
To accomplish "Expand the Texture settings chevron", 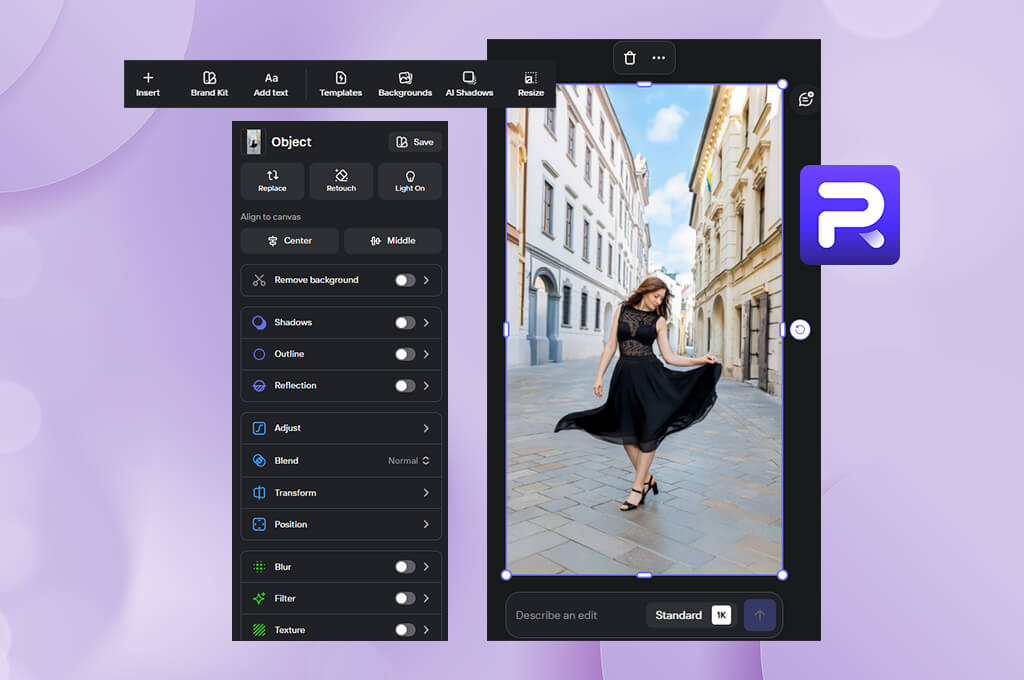I will 426,630.
